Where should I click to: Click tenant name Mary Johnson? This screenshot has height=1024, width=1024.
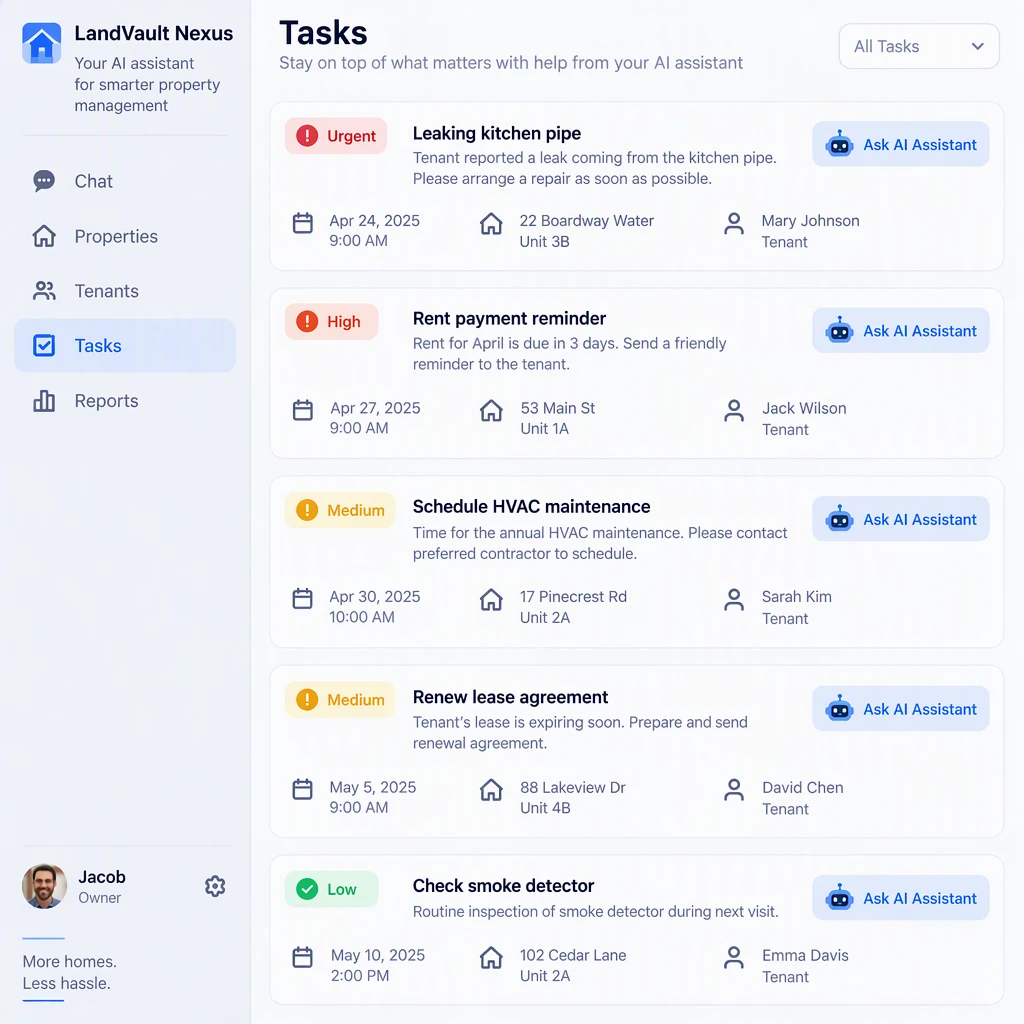tap(810, 221)
